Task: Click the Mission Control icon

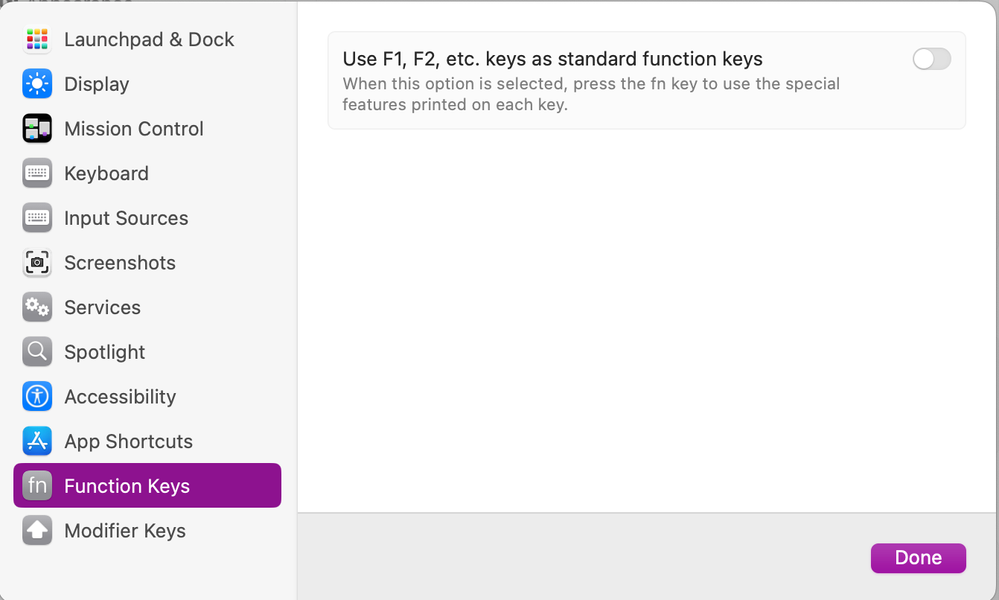Action: click(37, 129)
